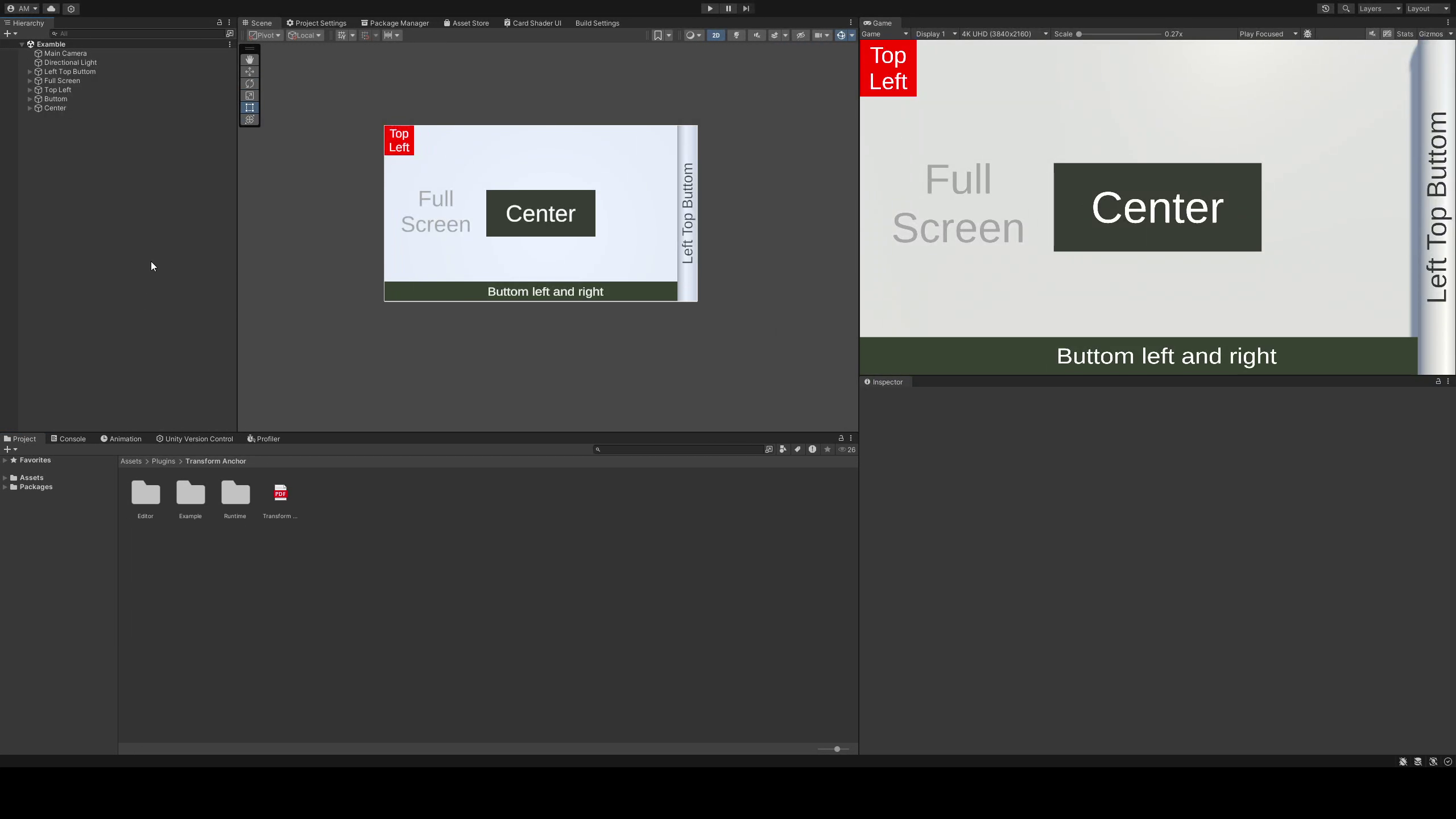
Task: Click the Project panel log-entries info icon
Action: click(x=813, y=449)
